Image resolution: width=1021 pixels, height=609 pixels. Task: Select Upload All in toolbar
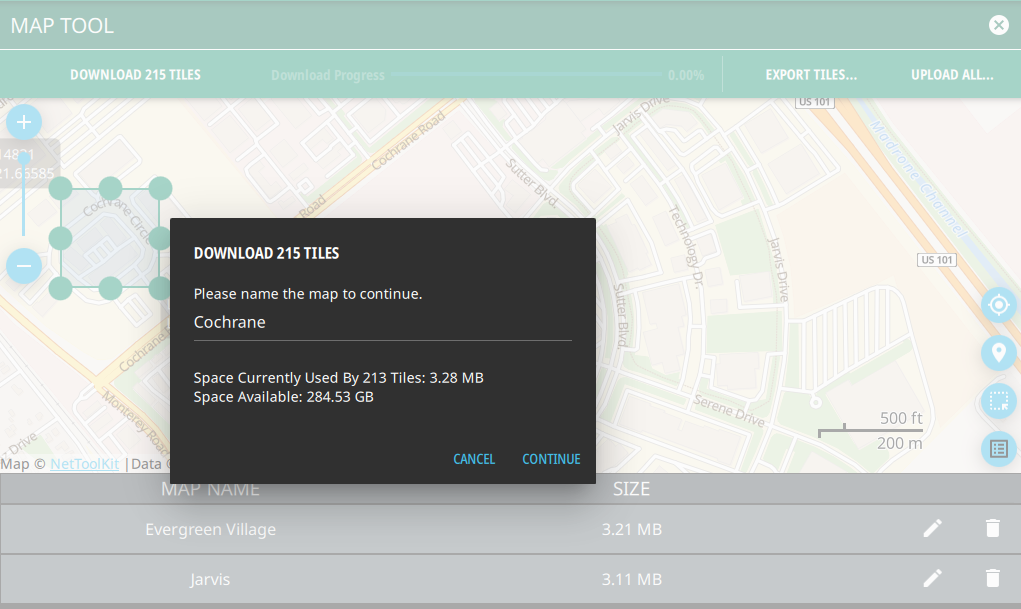[x=951, y=75]
